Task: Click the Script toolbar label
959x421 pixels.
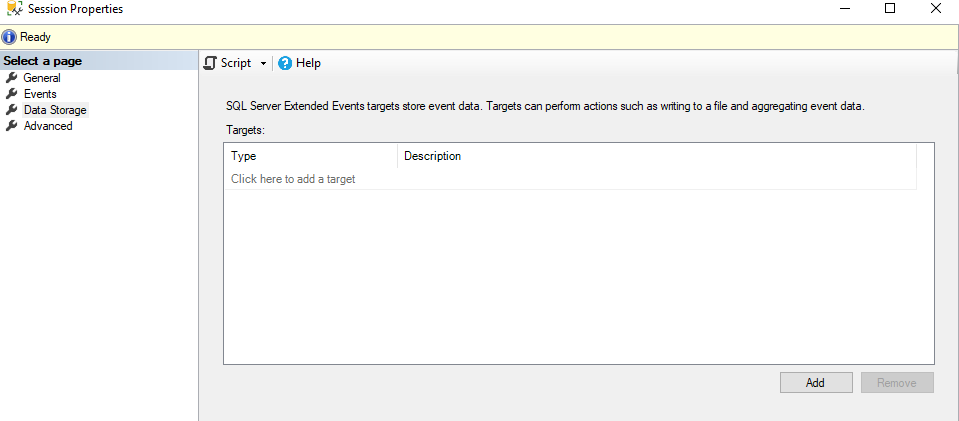Action: [236, 63]
